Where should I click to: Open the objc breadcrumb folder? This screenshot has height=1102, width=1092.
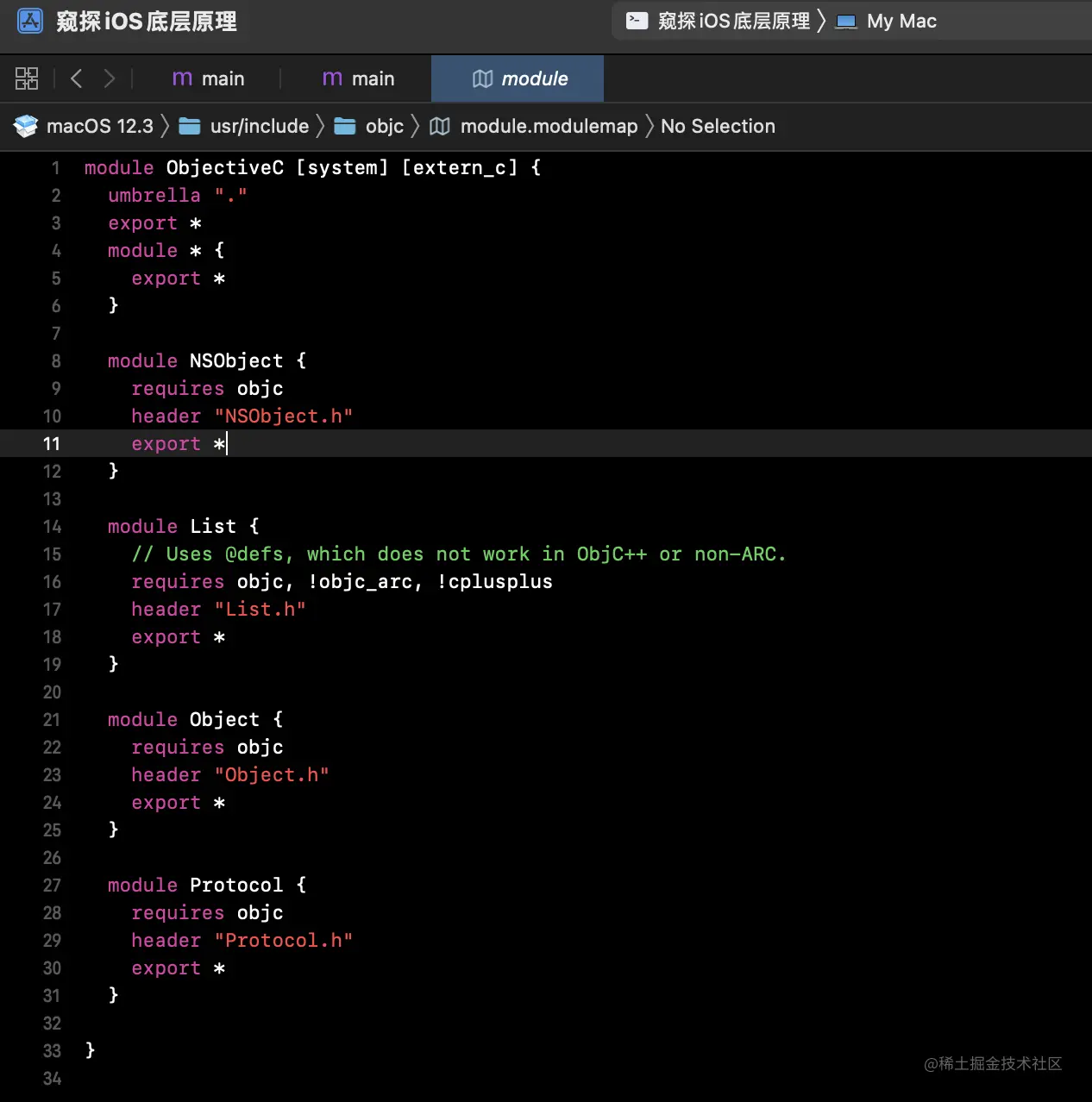tap(385, 126)
